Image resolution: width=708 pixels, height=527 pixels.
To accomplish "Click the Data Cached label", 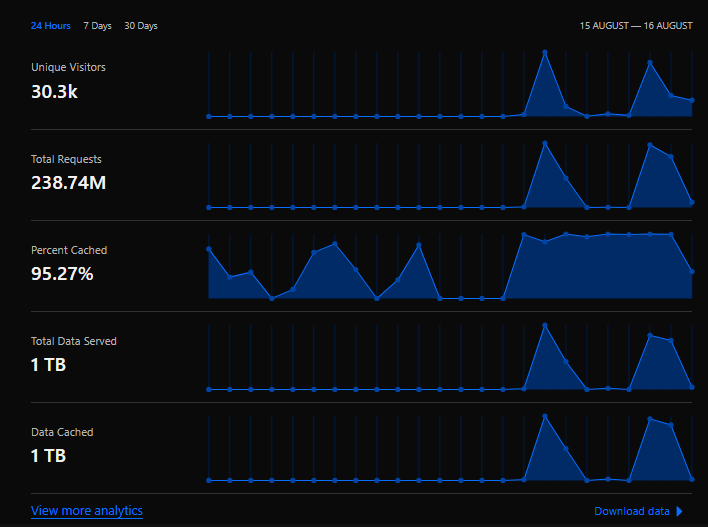I will (62, 432).
